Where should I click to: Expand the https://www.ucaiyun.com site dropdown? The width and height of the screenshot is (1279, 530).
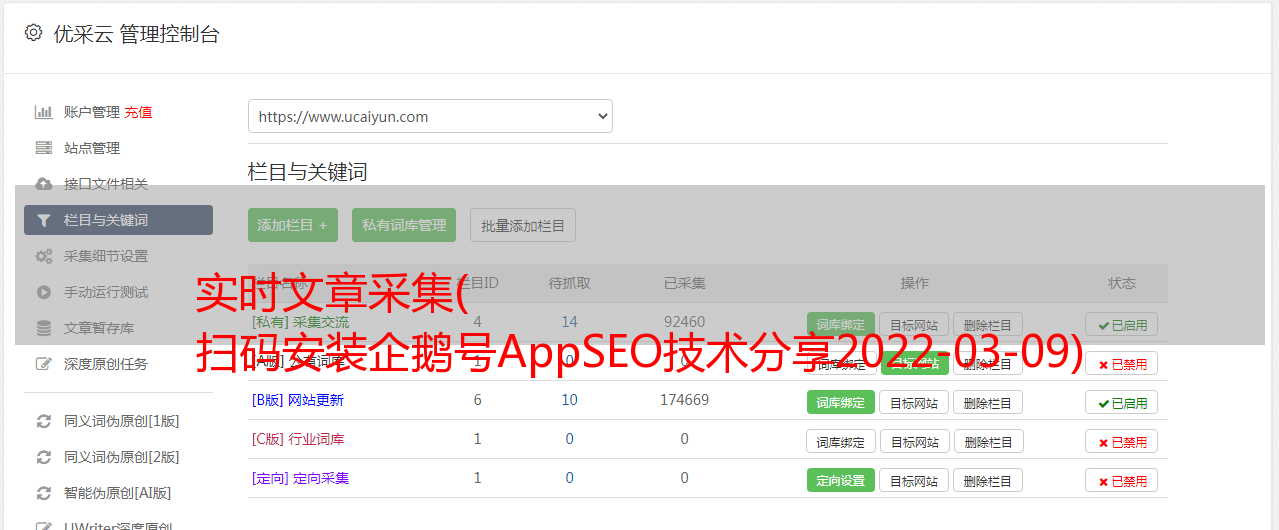[x=430, y=116]
